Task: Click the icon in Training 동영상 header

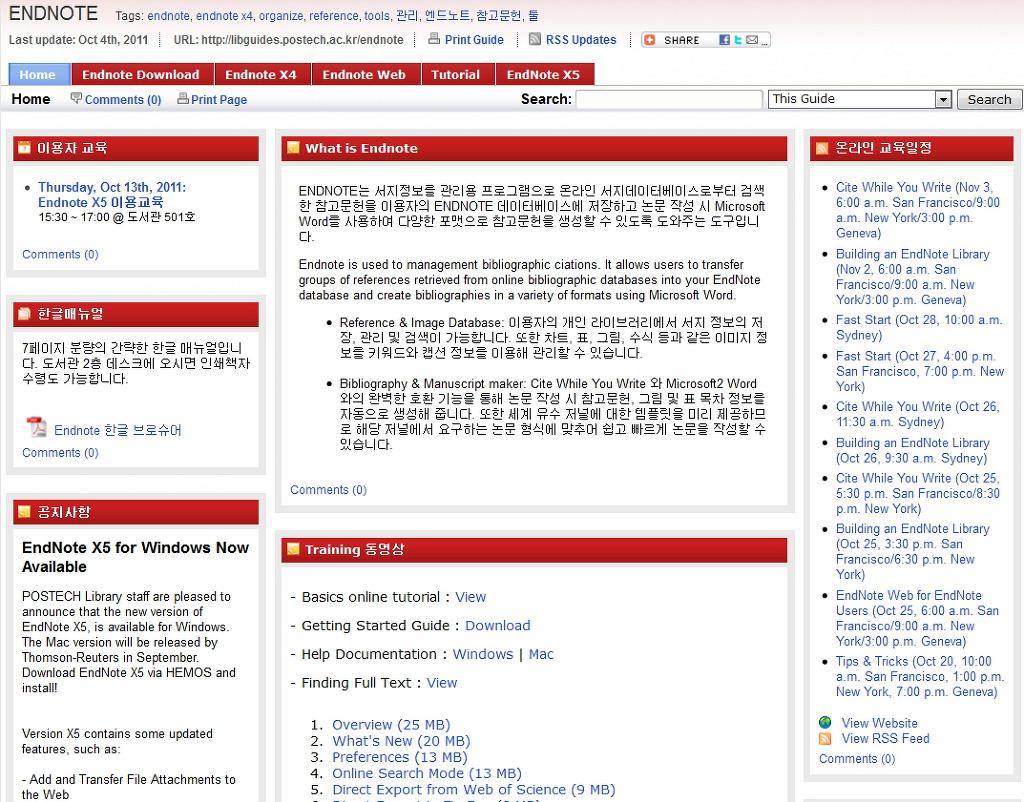Action: click(293, 549)
